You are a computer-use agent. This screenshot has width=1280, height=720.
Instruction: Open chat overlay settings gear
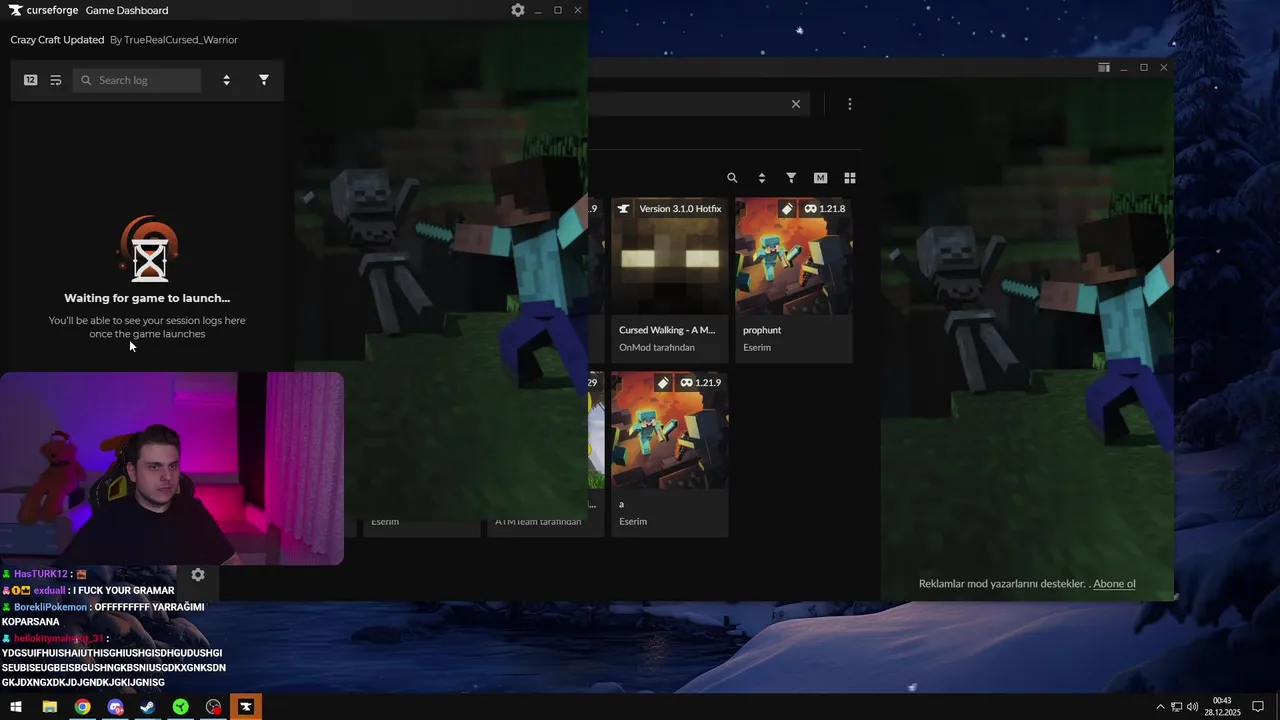click(198, 575)
